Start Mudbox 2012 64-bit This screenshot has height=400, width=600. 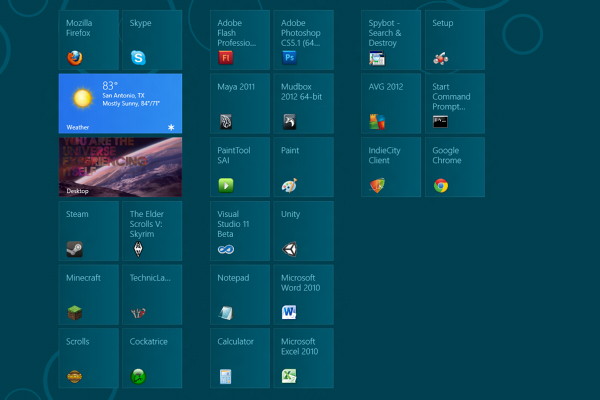click(304, 104)
